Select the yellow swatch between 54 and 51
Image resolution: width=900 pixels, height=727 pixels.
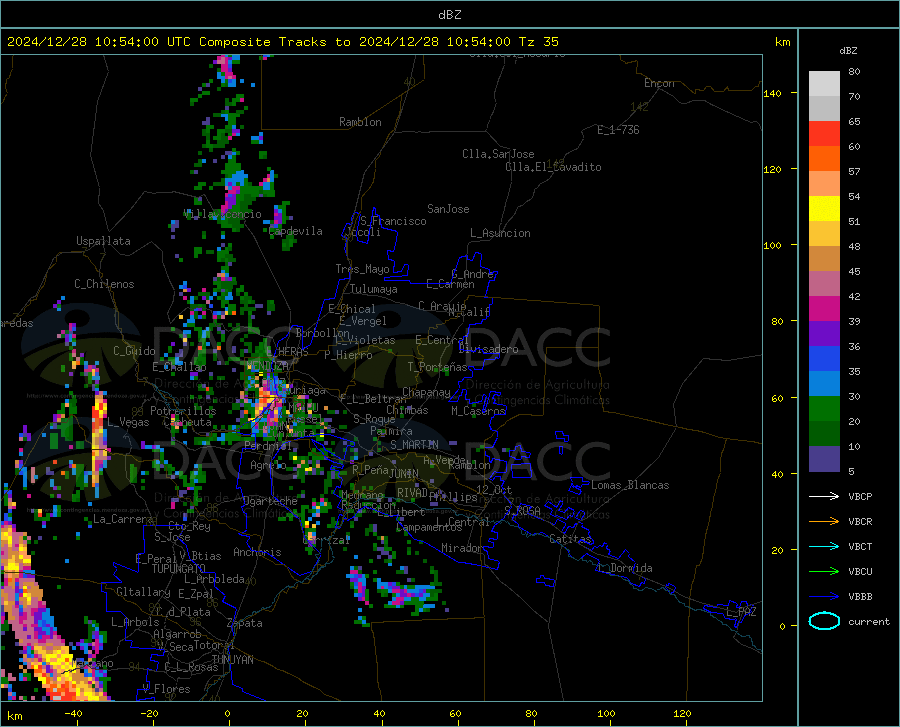[824, 209]
